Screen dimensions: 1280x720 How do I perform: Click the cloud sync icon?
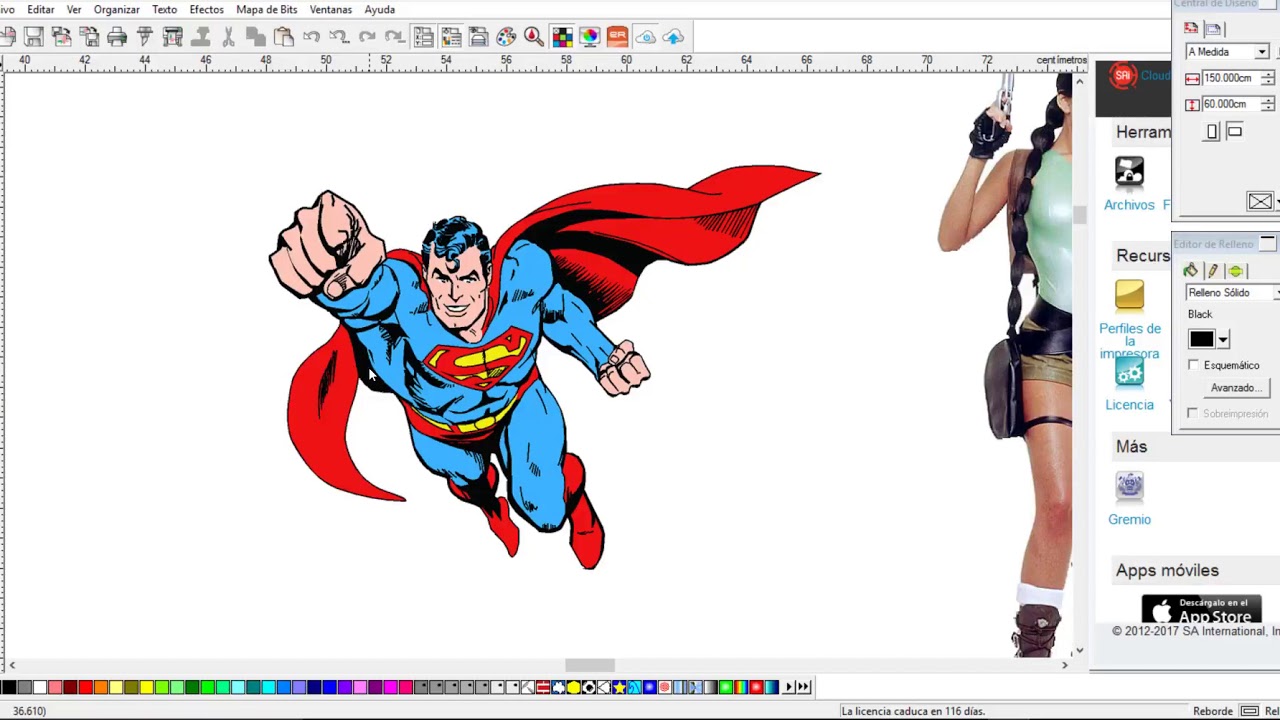pos(645,37)
